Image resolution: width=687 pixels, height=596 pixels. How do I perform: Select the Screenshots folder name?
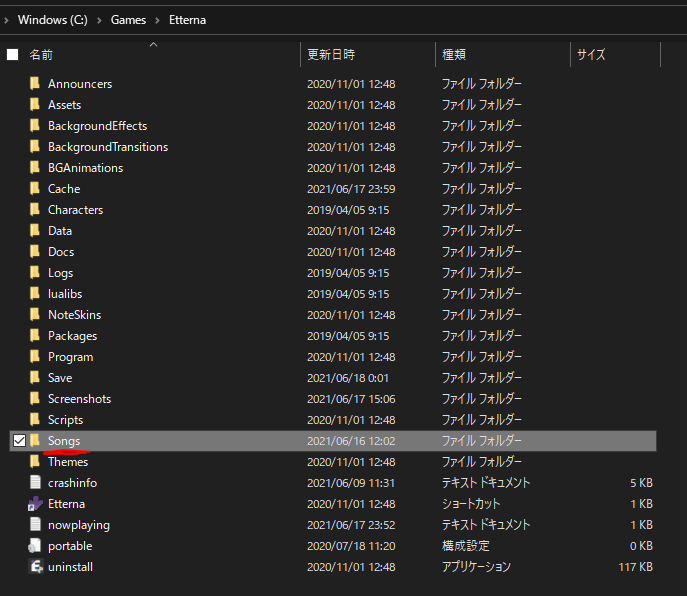[79, 399]
